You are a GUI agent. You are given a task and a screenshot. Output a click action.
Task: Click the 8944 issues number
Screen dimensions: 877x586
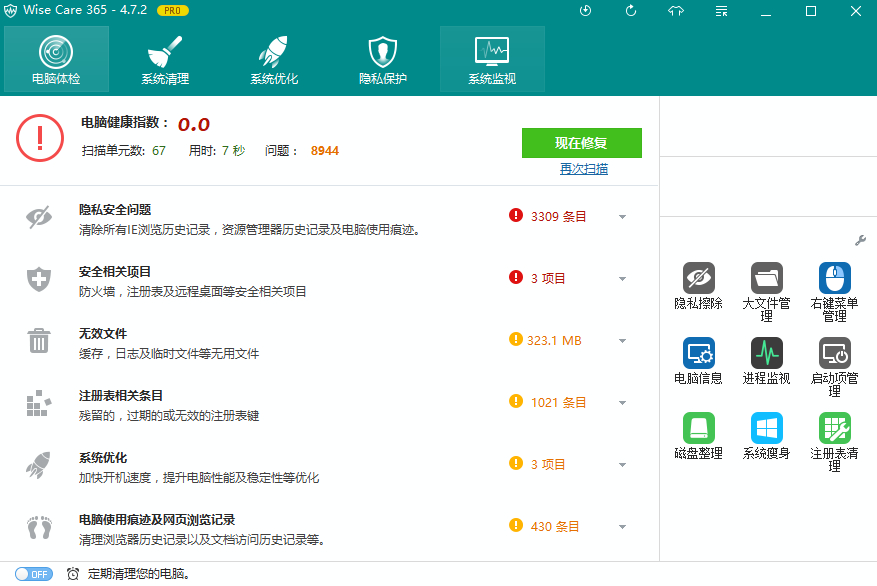click(x=325, y=151)
